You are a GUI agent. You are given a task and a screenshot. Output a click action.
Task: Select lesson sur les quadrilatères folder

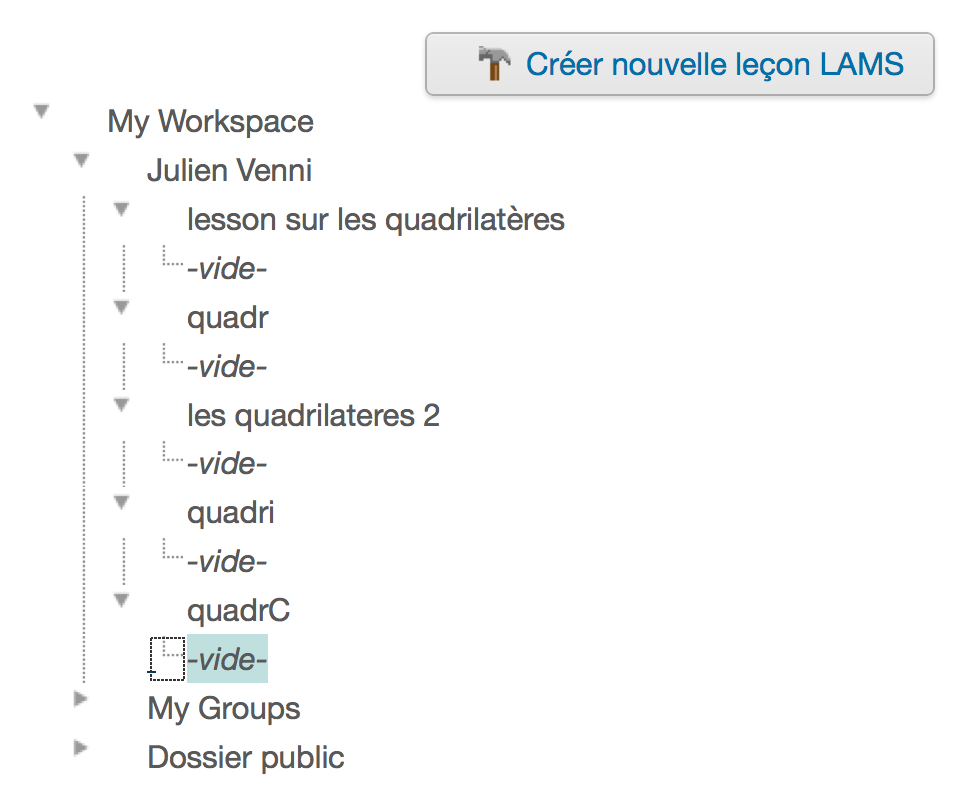[x=376, y=220]
